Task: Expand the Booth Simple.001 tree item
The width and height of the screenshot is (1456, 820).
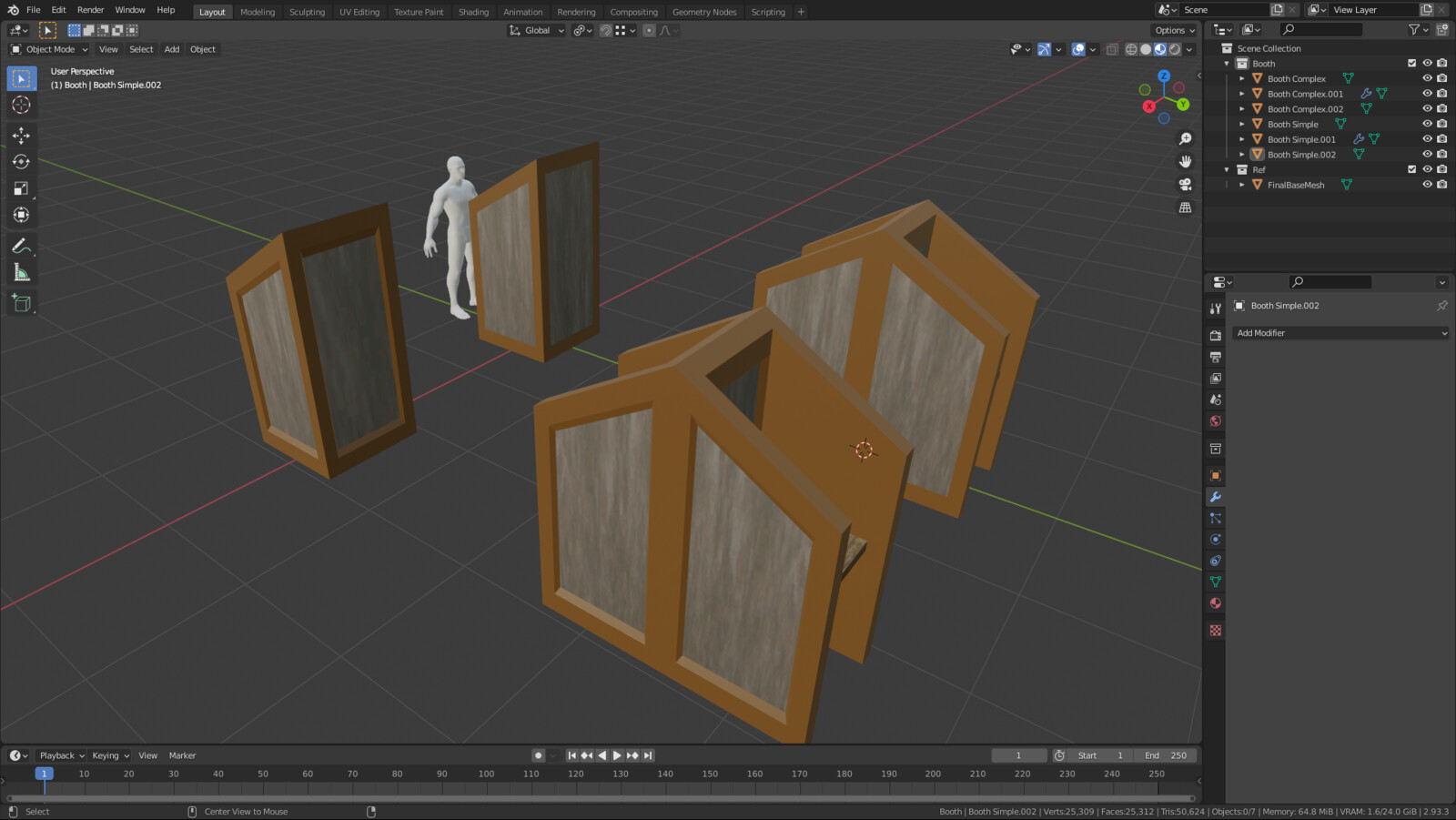Action: pyautogui.click(x=1241, y=139)
